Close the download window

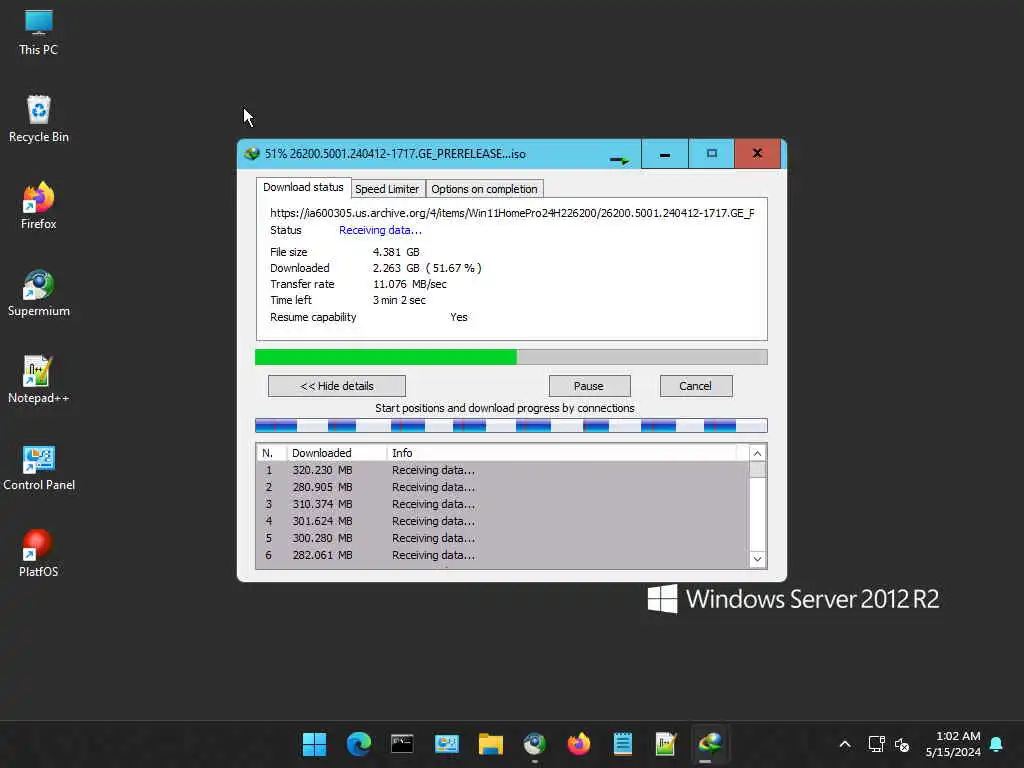tap(758, 154)
